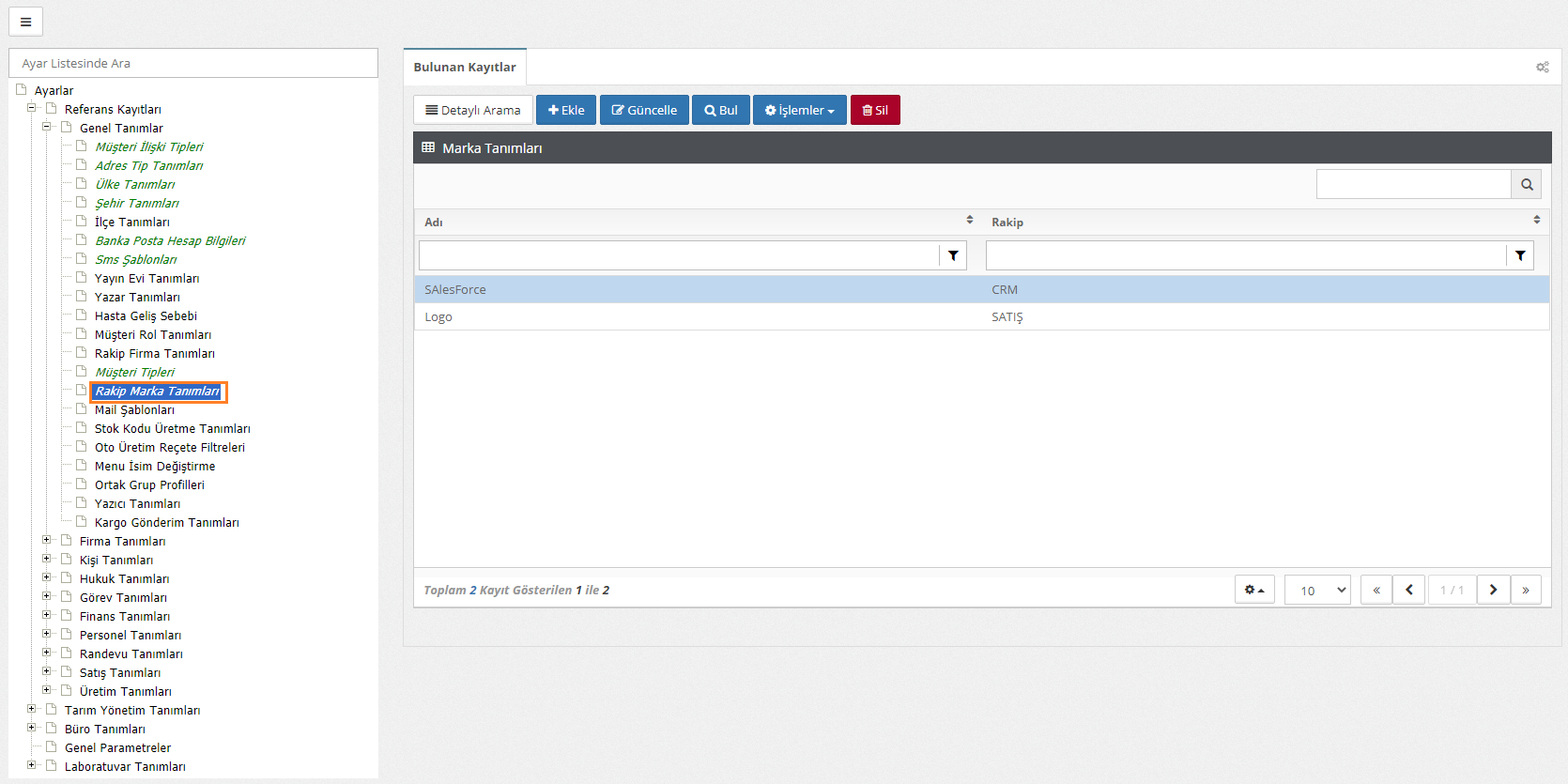Viewport: 1568px width, 784px height.
Task: Open the İşlemler dropdown
Action: [x=799, y=110]
